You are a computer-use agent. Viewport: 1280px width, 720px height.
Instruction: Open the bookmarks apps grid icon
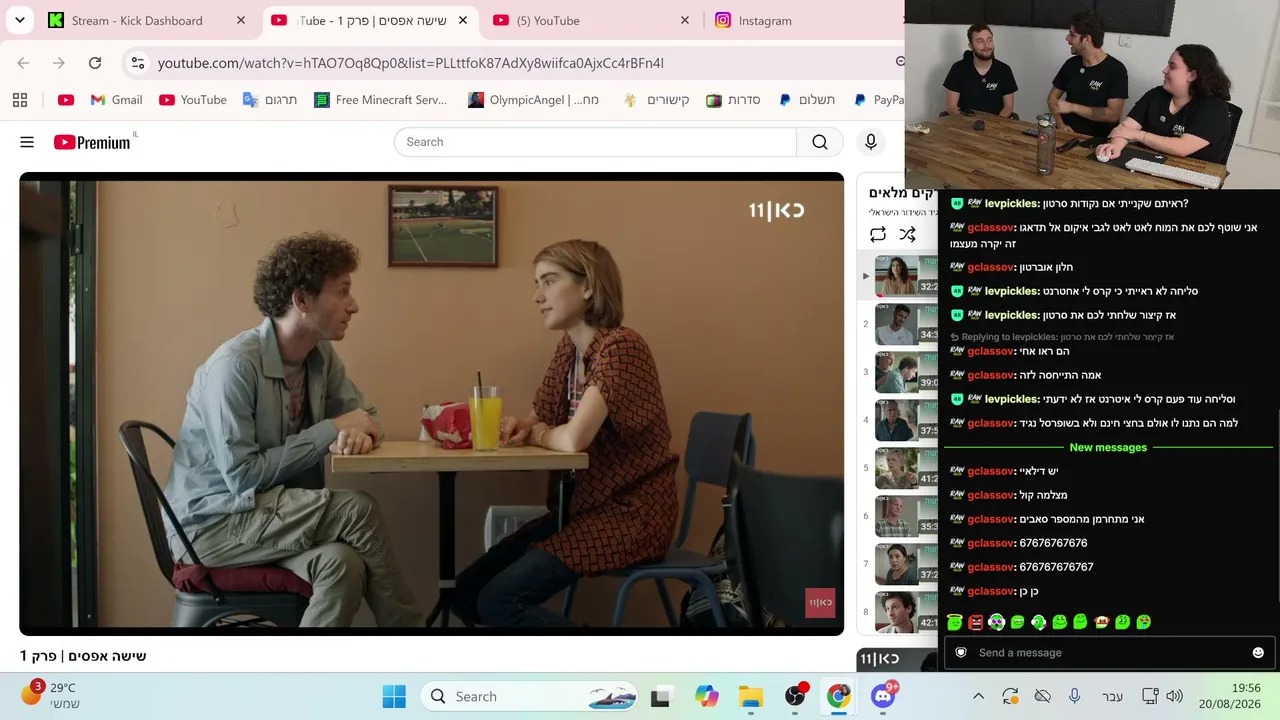20,100
